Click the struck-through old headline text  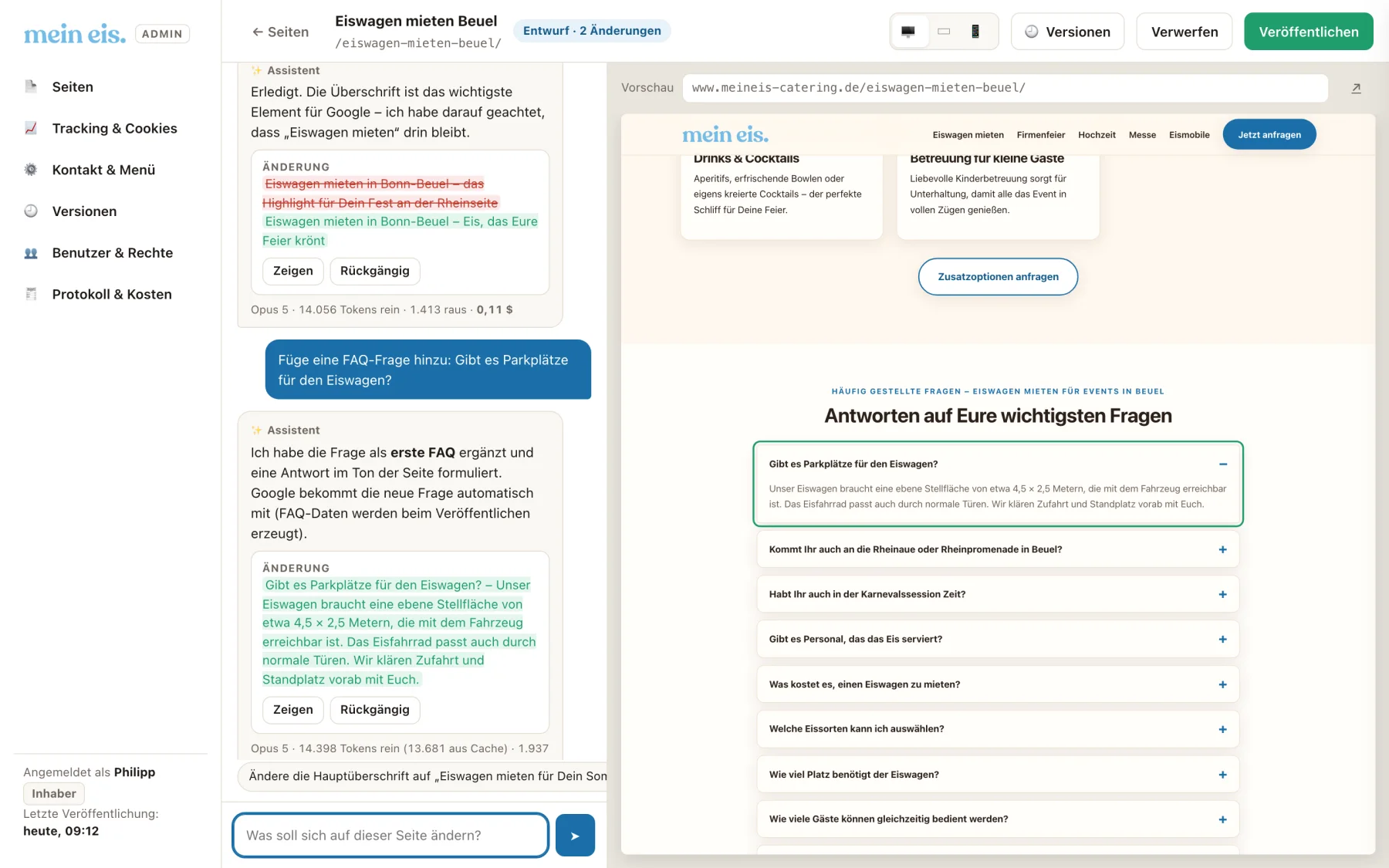(380, 194)
